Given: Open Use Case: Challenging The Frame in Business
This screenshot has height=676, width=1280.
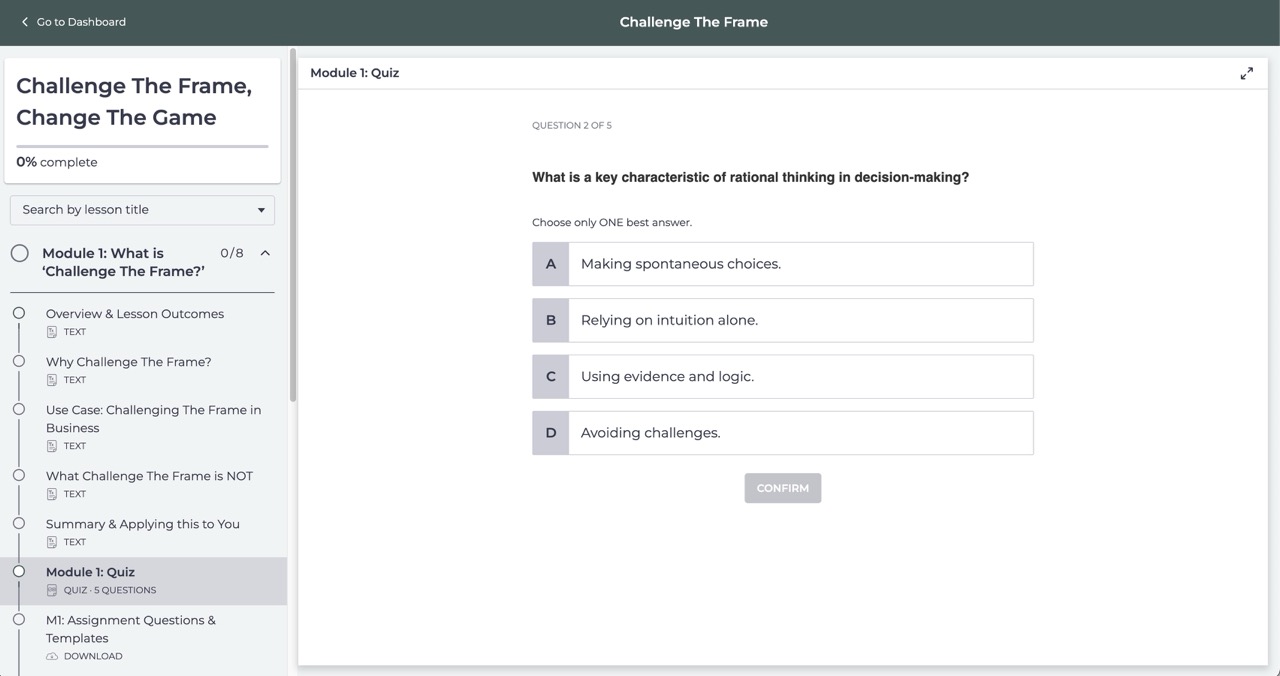Looking at the screenshot, I should (154, 419).
